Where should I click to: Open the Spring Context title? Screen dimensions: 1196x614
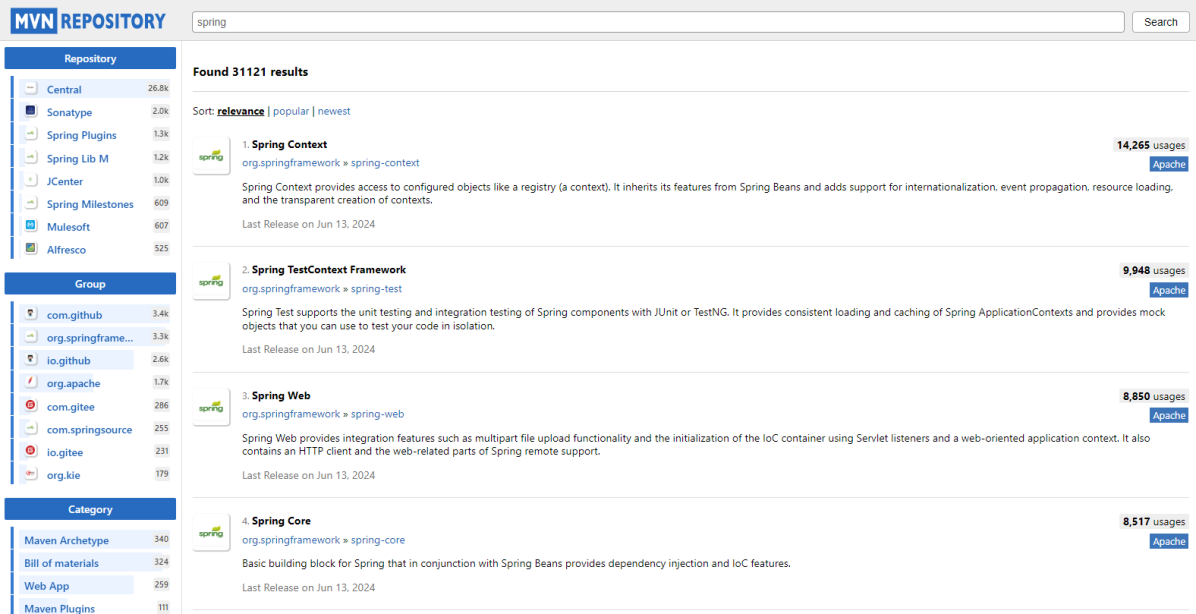289,144
